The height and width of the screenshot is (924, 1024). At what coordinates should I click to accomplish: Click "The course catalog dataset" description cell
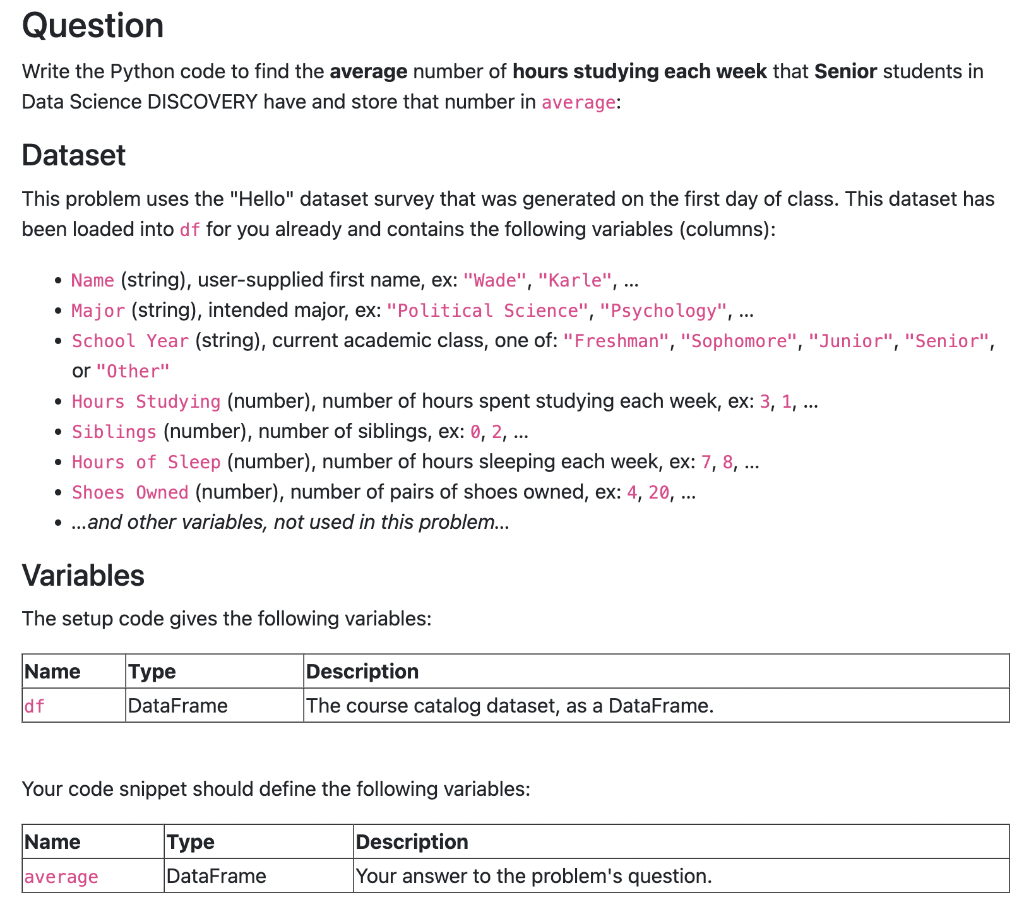(x=510, y=706)
